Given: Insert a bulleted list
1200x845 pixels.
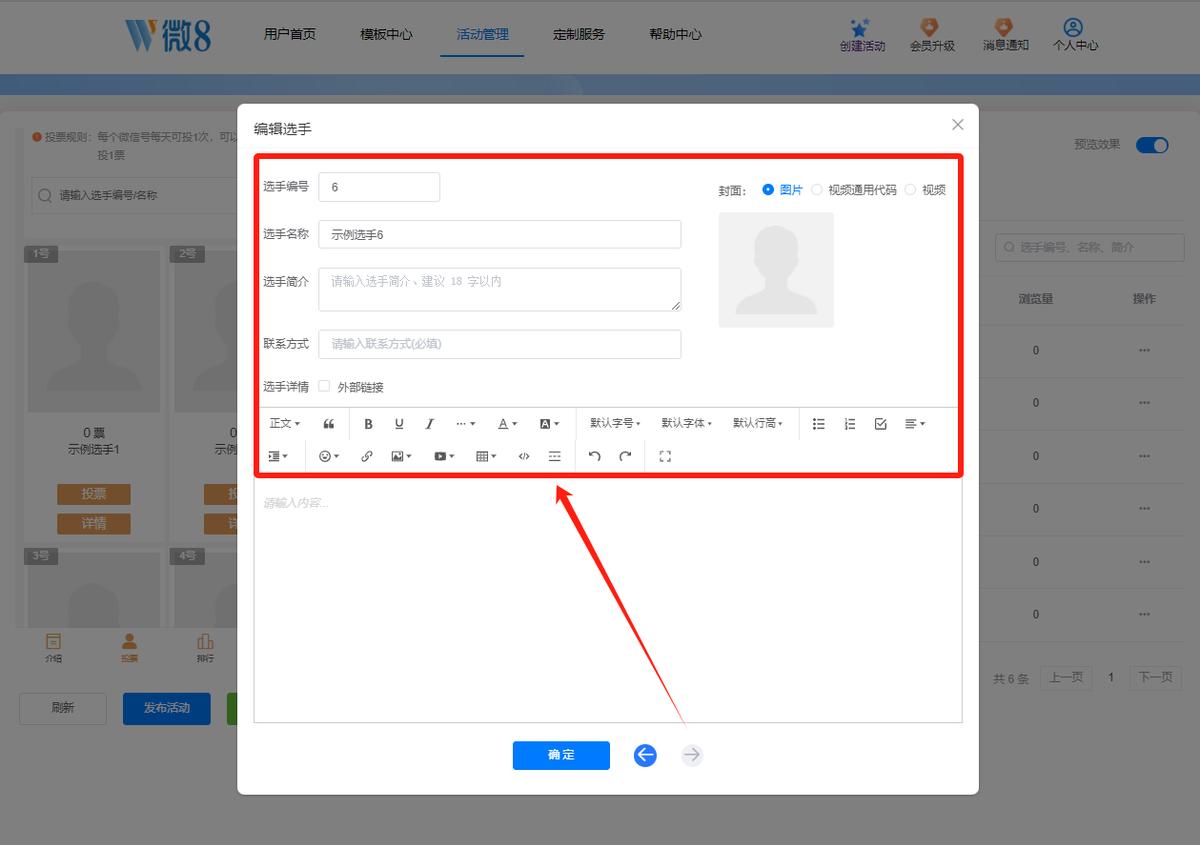Looking at the screenshot, I should click(819, 424).
